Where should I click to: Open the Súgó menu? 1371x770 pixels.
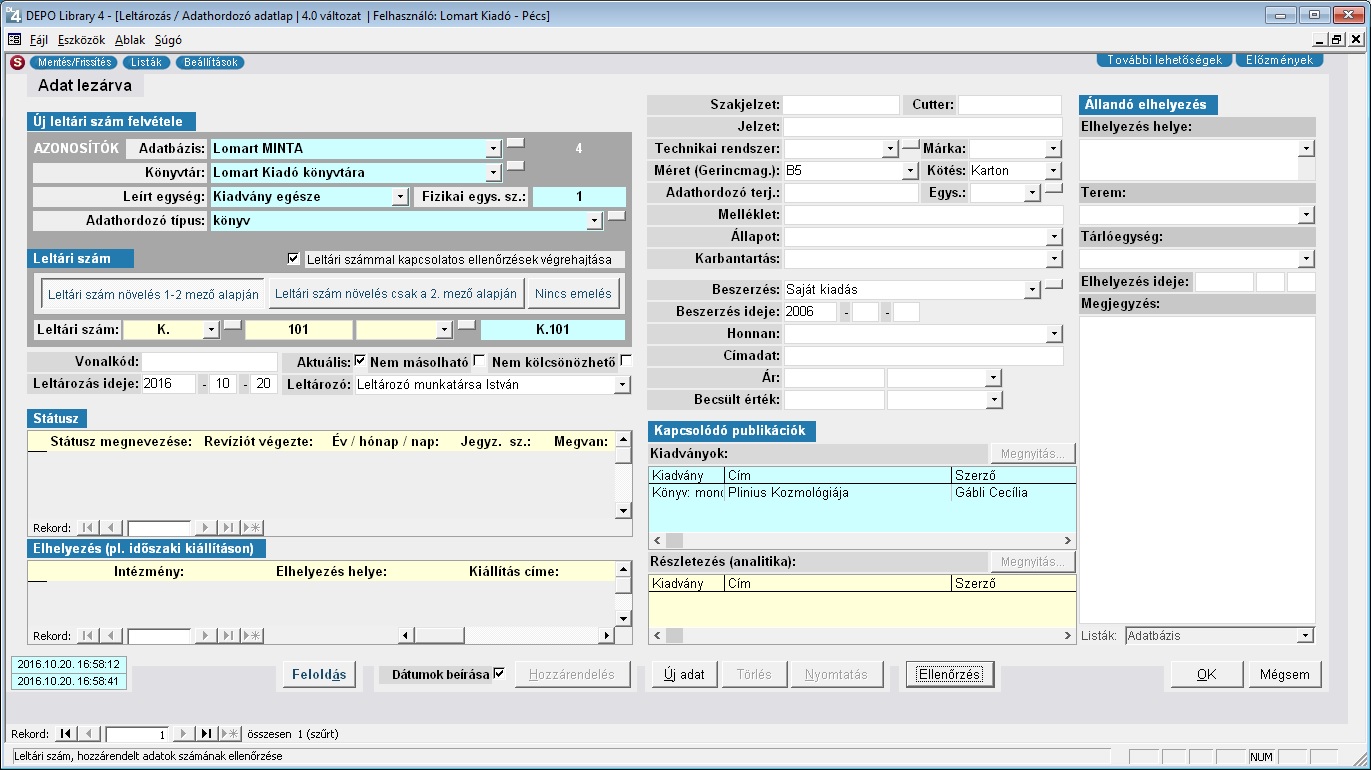pos(168,40)
